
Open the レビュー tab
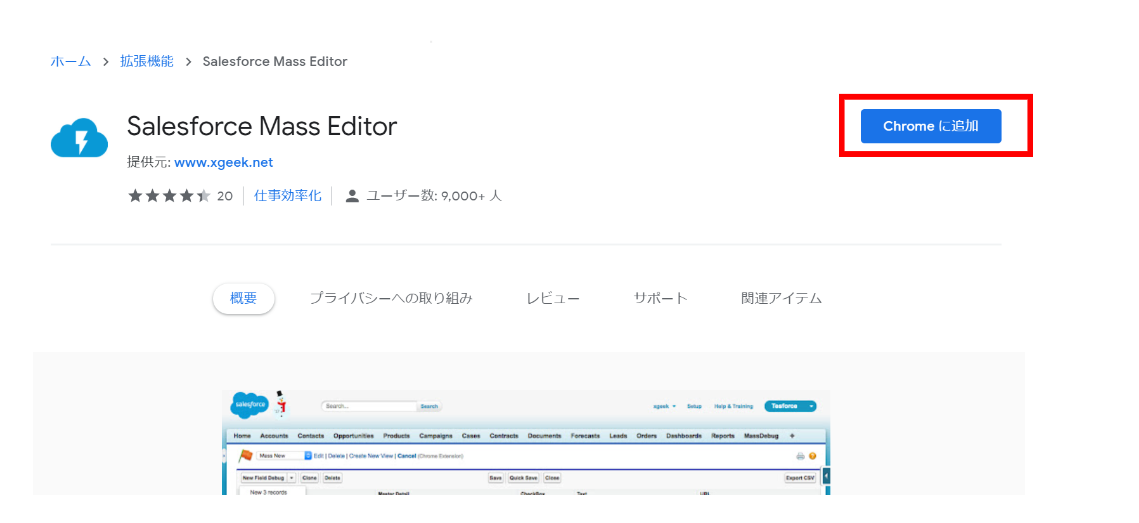pyautogui.click(x=554, y=299)
